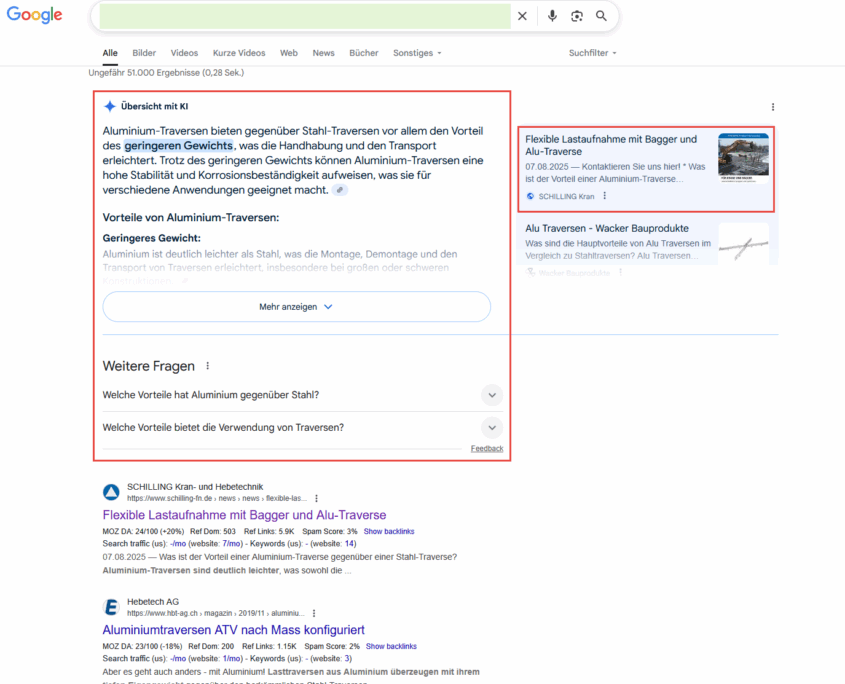
Task: Open three-dot menu next to SCHILLING Kran source
Action: (605, 196)
